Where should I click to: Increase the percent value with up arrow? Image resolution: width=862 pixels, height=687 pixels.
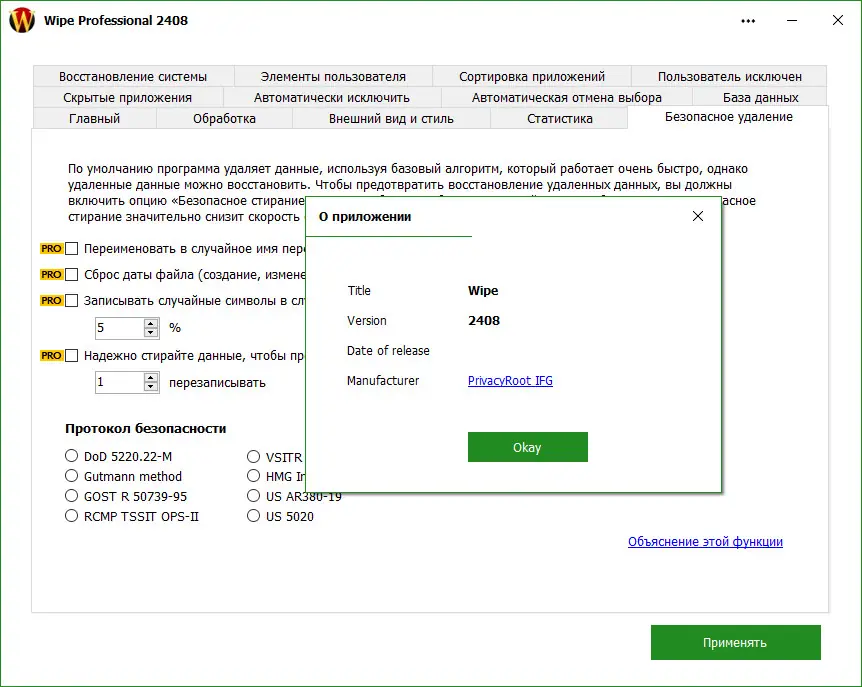[151, 323]
